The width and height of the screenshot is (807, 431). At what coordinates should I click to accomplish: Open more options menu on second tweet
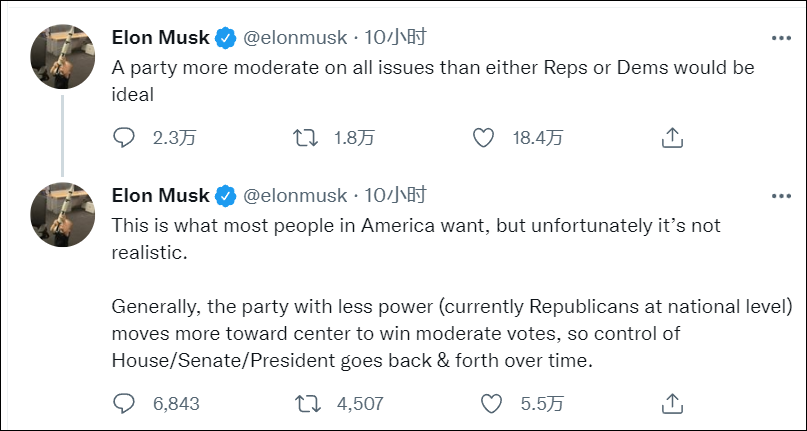point(782,195)
